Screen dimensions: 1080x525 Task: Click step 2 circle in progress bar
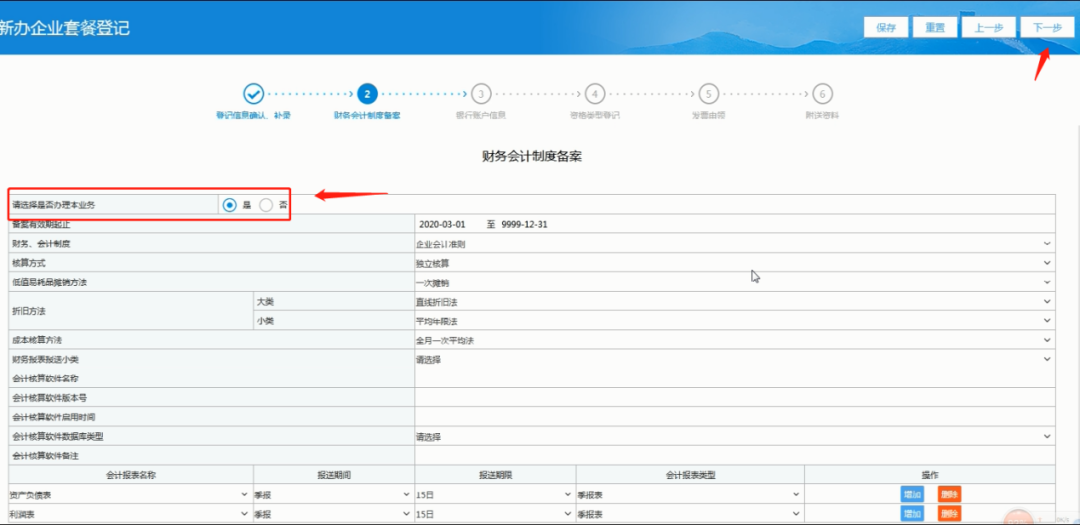point(367,94)
